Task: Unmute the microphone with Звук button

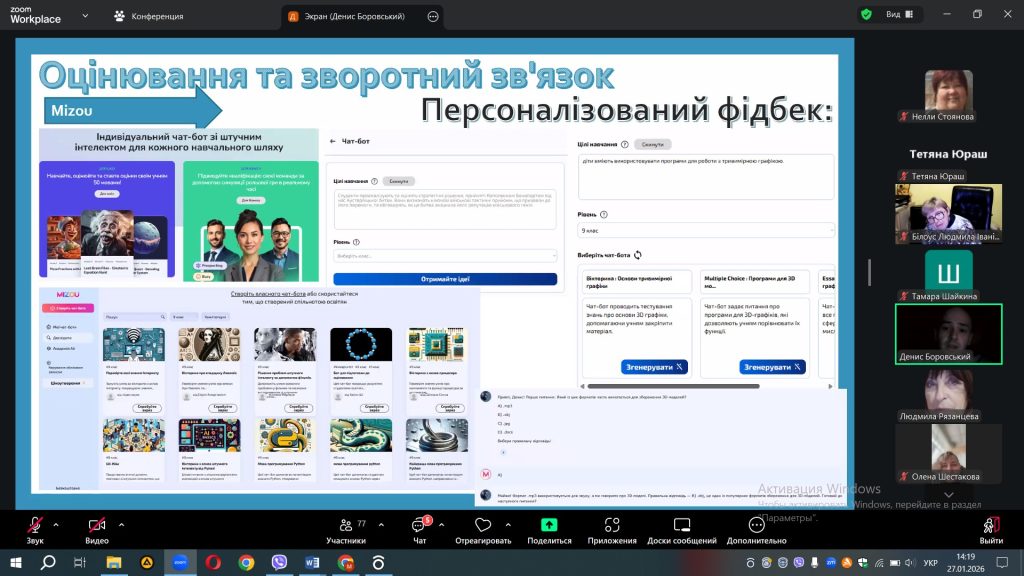Action: [x=35, y=529]
